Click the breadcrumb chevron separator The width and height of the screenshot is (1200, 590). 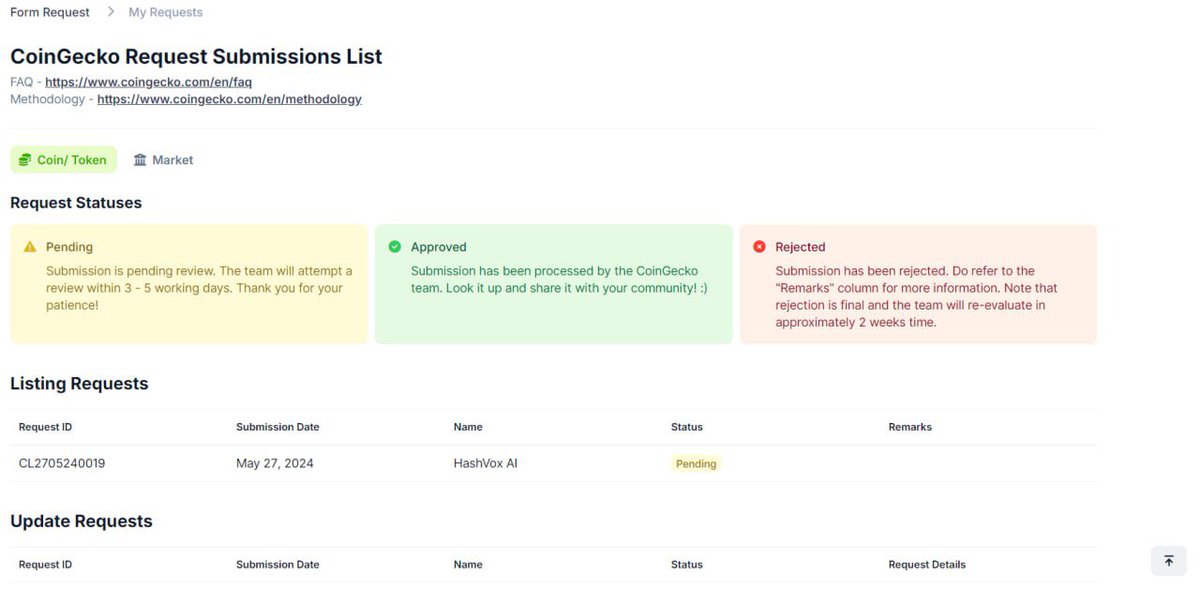(x=111, y=12)
